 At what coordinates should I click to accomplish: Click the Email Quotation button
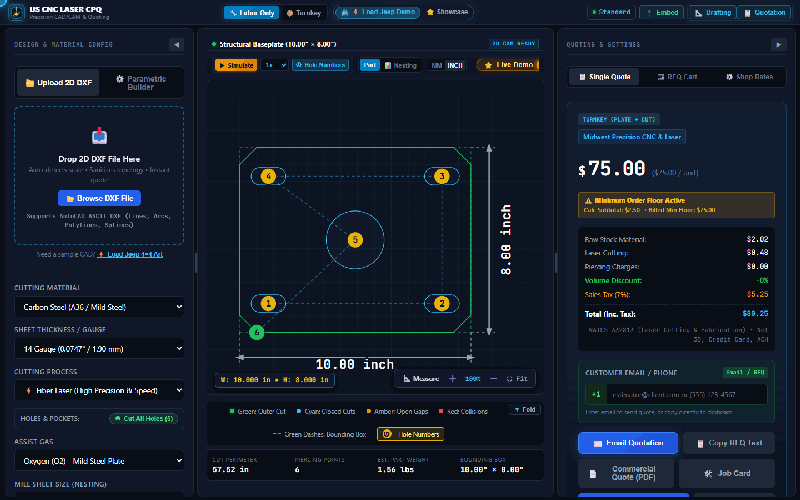[628, 443]
